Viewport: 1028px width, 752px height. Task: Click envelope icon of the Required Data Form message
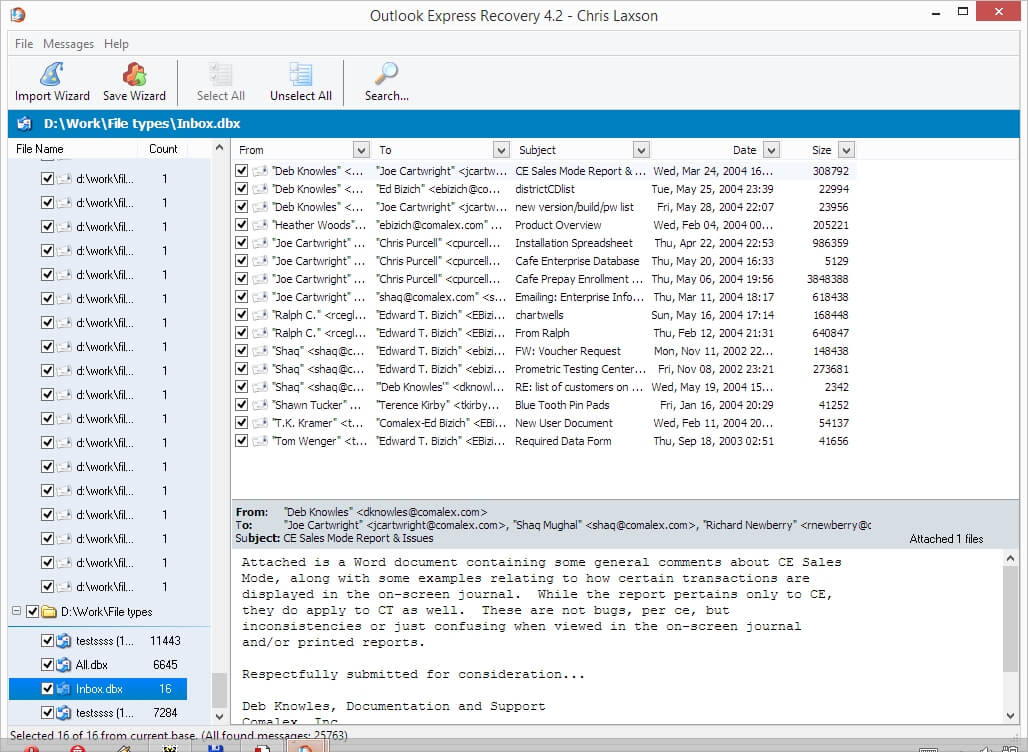(260, 441)
